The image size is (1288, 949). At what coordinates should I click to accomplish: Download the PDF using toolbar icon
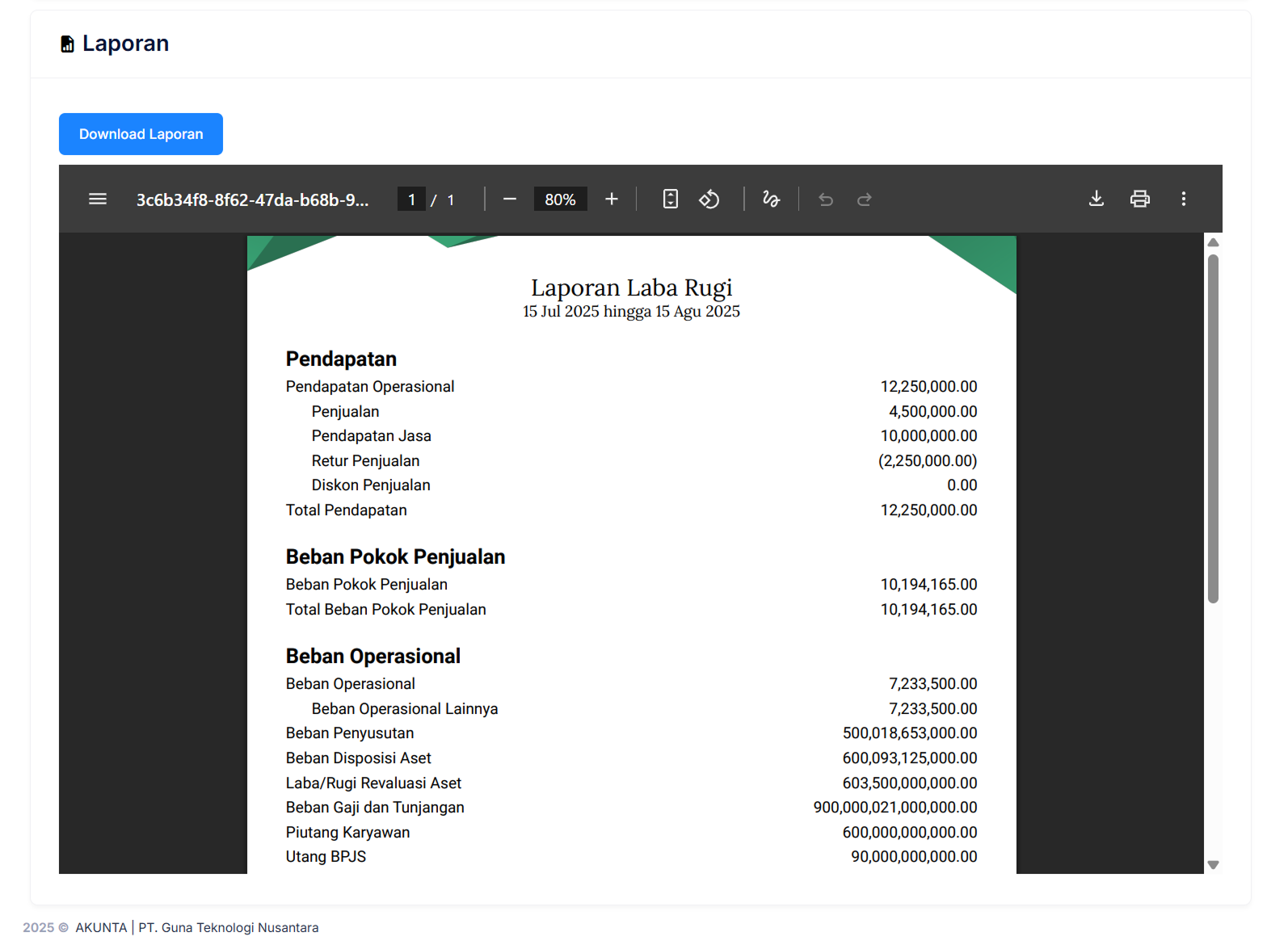(x=1096, y=199)
